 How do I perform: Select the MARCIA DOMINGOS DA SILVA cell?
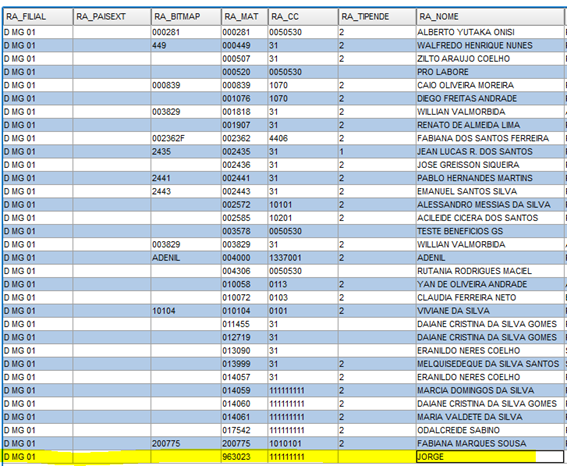[490, 390]
